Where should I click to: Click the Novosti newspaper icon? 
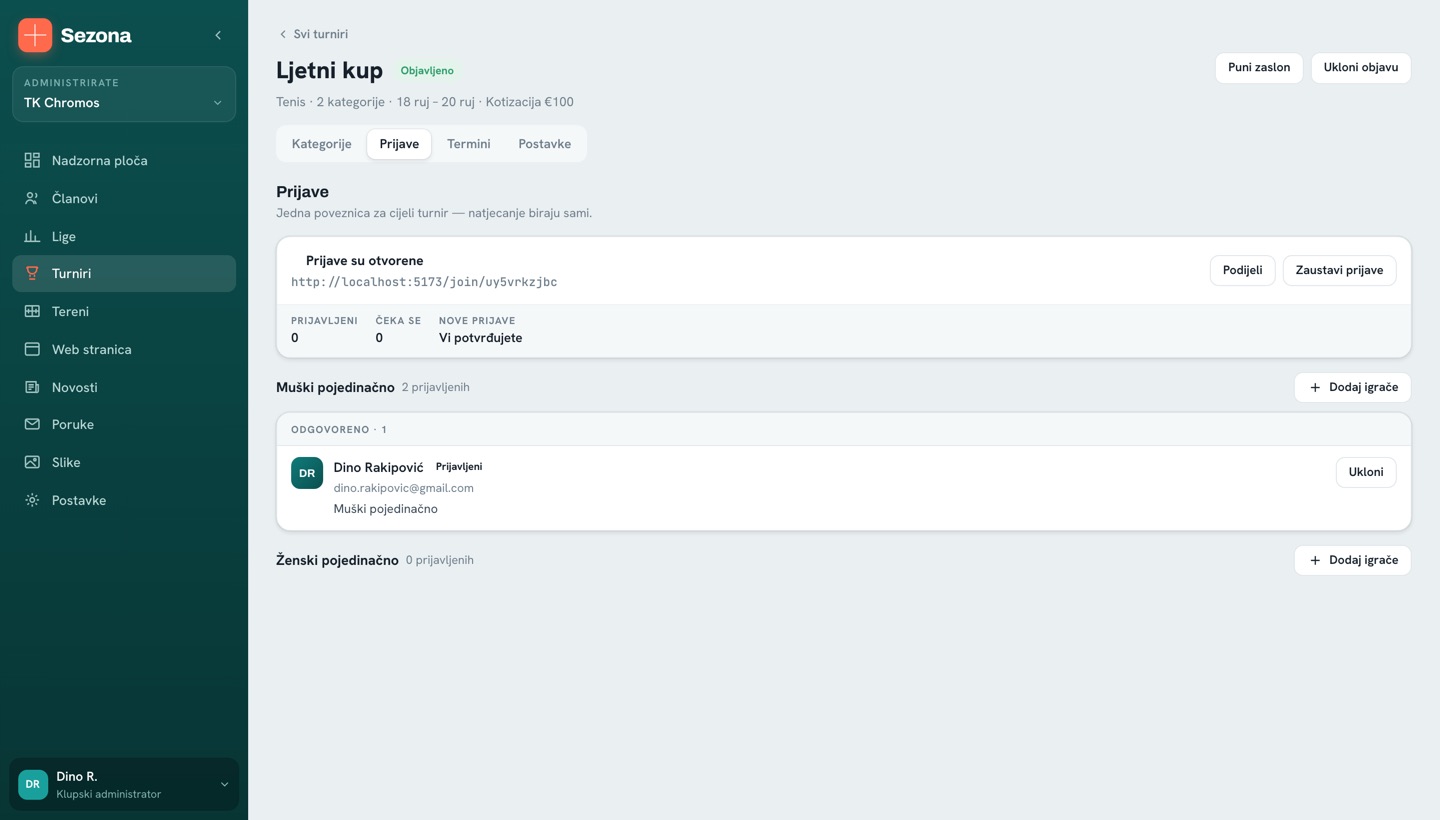coord(32,387)
